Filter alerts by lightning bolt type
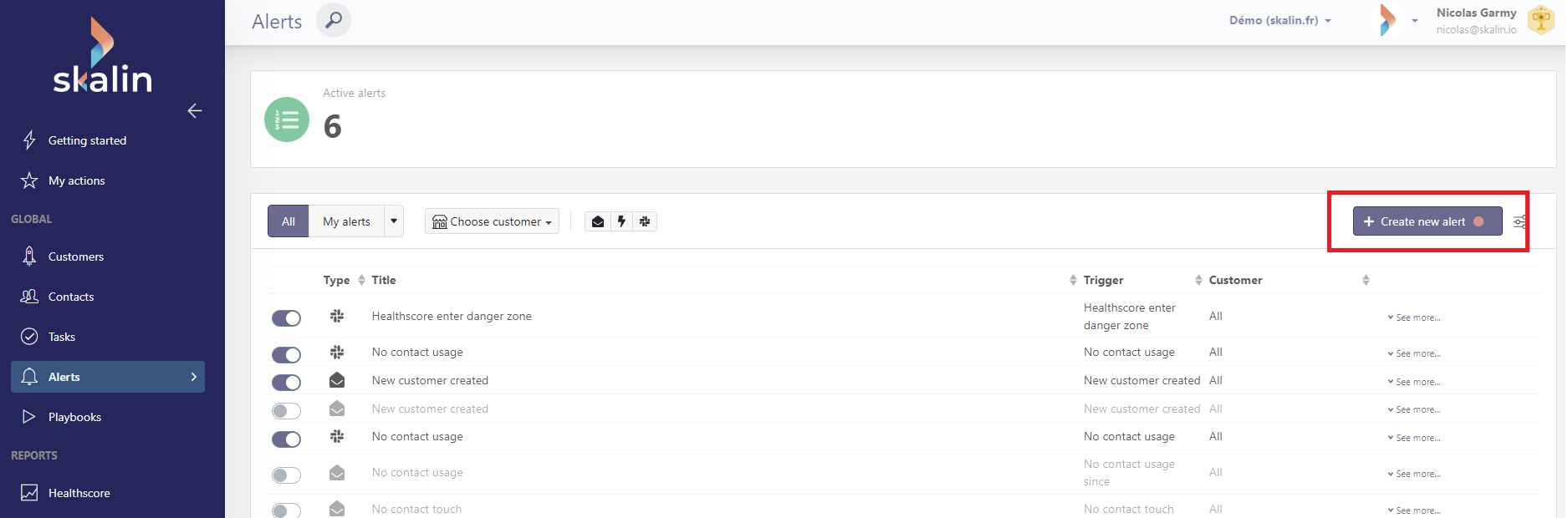The width and height of the screenshot is (1568, 518). [621, 221]
